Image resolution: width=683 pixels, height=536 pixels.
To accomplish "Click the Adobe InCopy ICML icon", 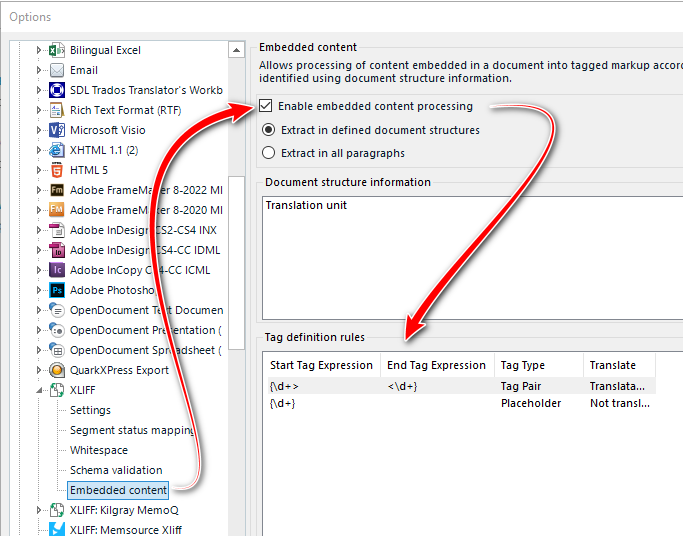I will [57, 270].
